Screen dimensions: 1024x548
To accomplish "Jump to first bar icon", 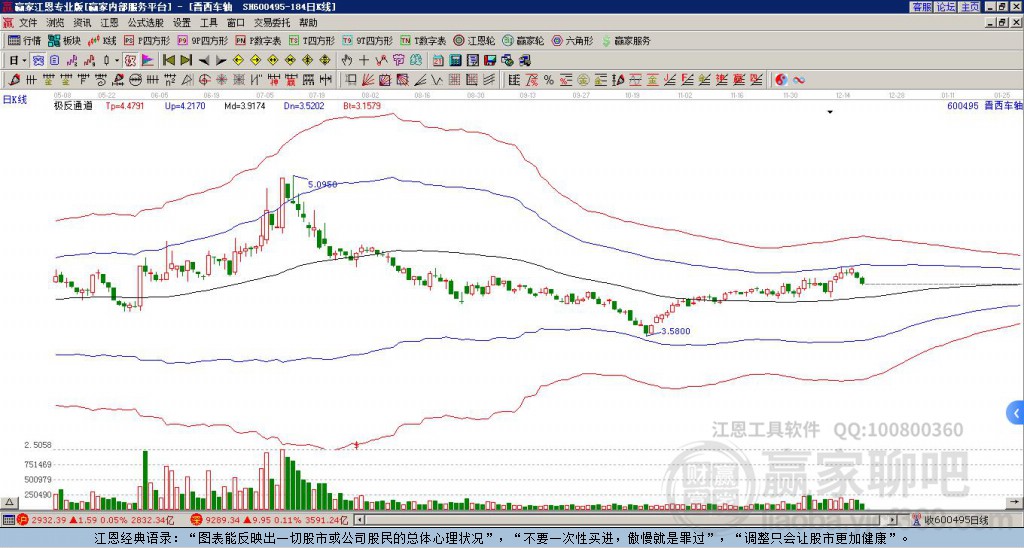I will pos(168,61).
